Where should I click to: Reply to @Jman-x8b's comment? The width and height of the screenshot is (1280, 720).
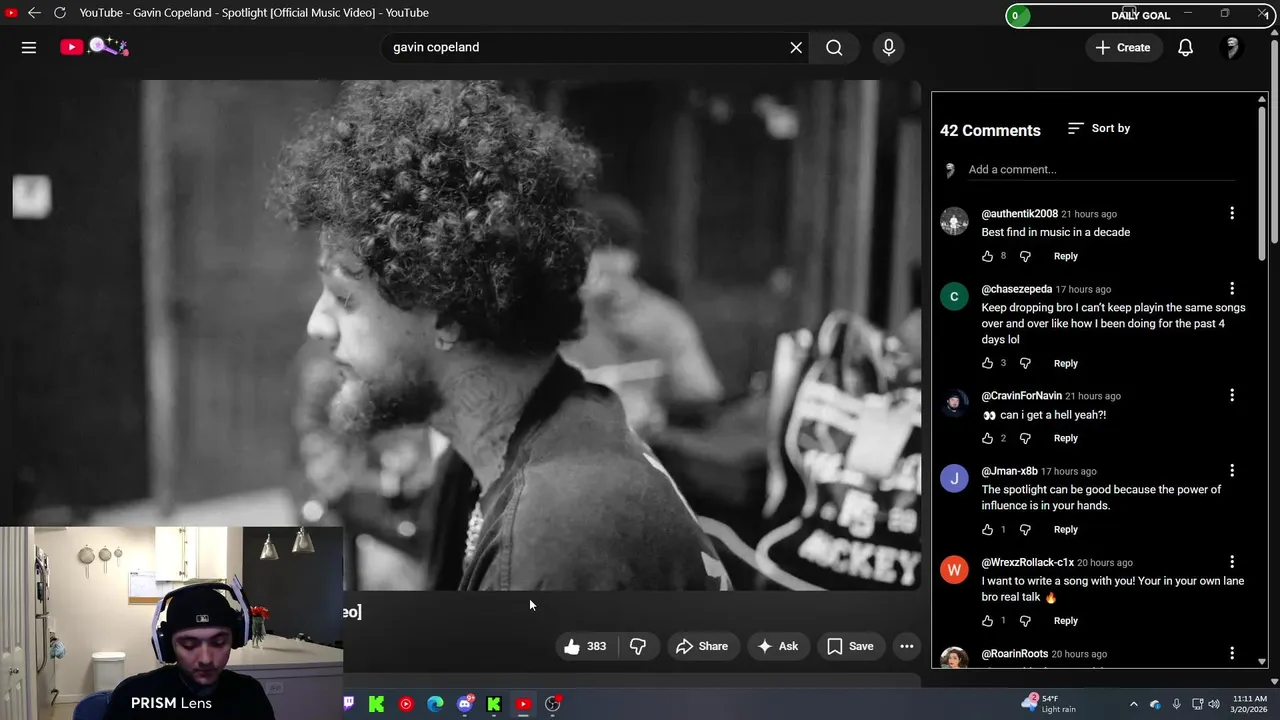(1066, 529)
